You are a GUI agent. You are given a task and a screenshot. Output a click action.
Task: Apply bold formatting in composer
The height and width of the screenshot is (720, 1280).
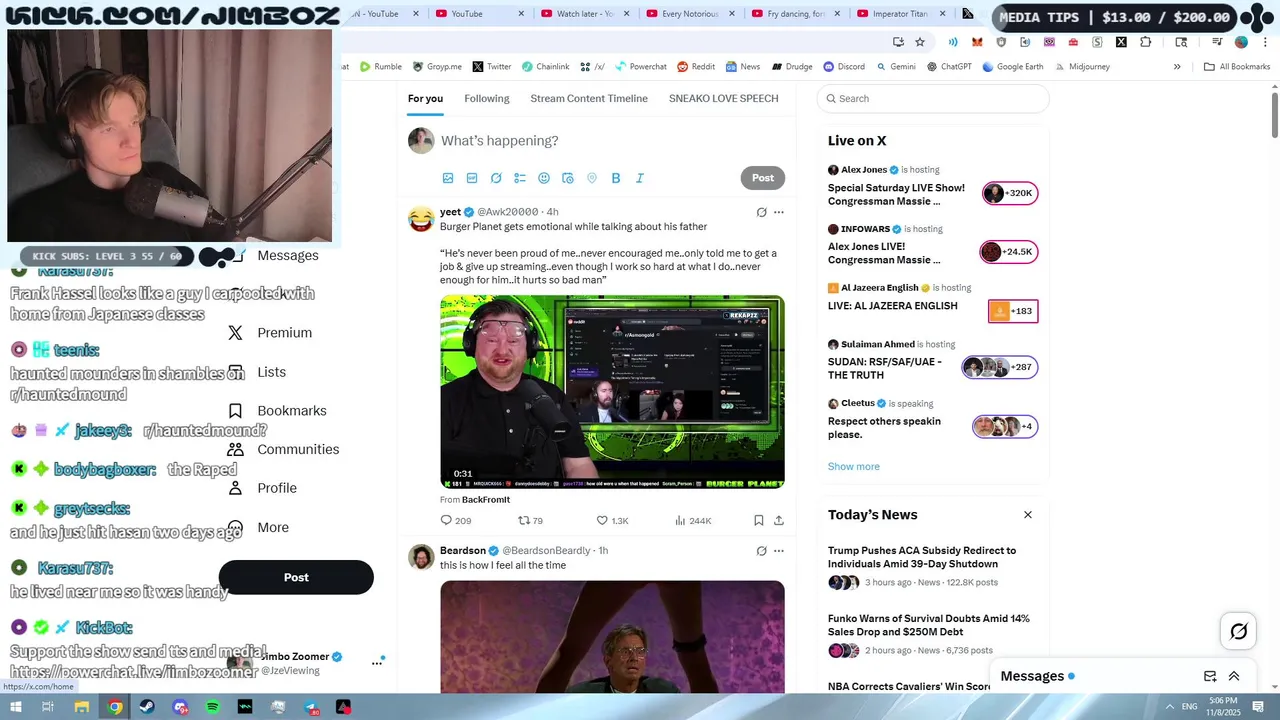616,178
